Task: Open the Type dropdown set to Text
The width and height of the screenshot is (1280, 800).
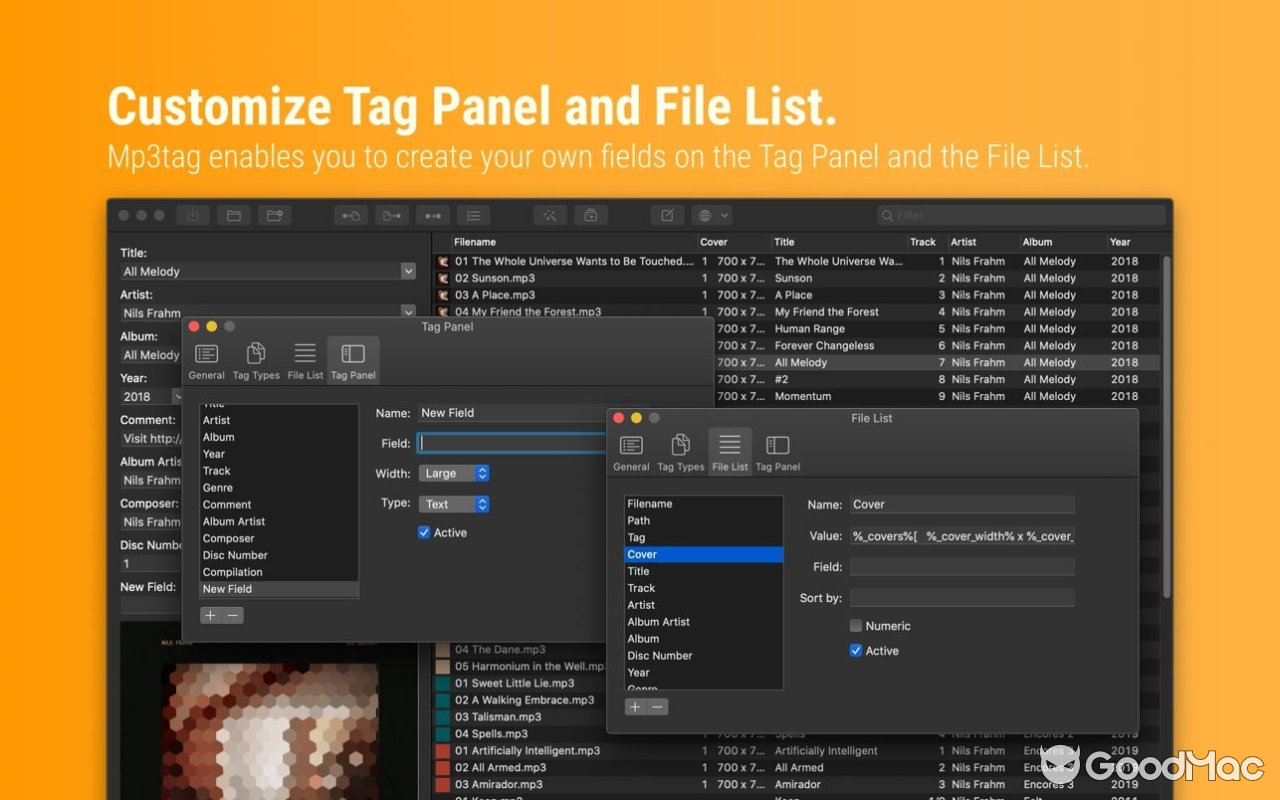Action: [x=454, y=504]
